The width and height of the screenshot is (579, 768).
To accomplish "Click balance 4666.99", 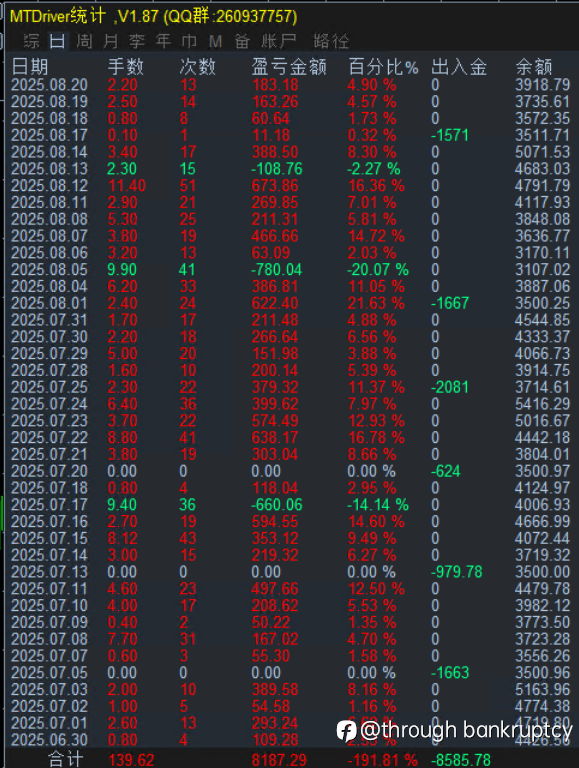I will pos(542,522).
